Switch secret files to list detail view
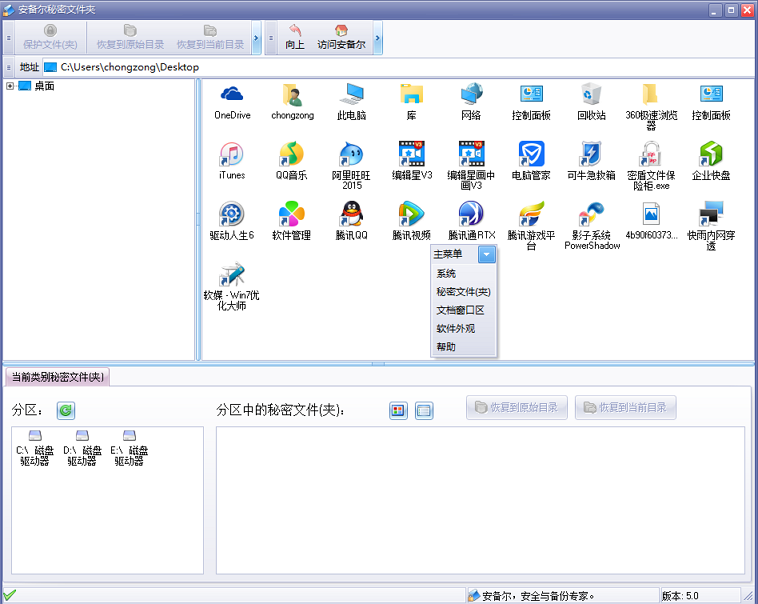 [x=424, y=411]
